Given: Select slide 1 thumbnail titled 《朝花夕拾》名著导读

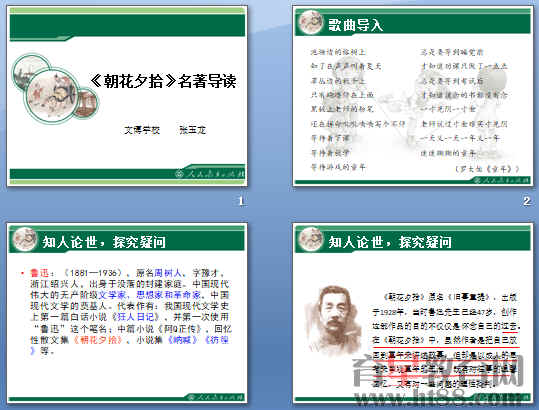Looking at the screenshot, I should point(127,96).
